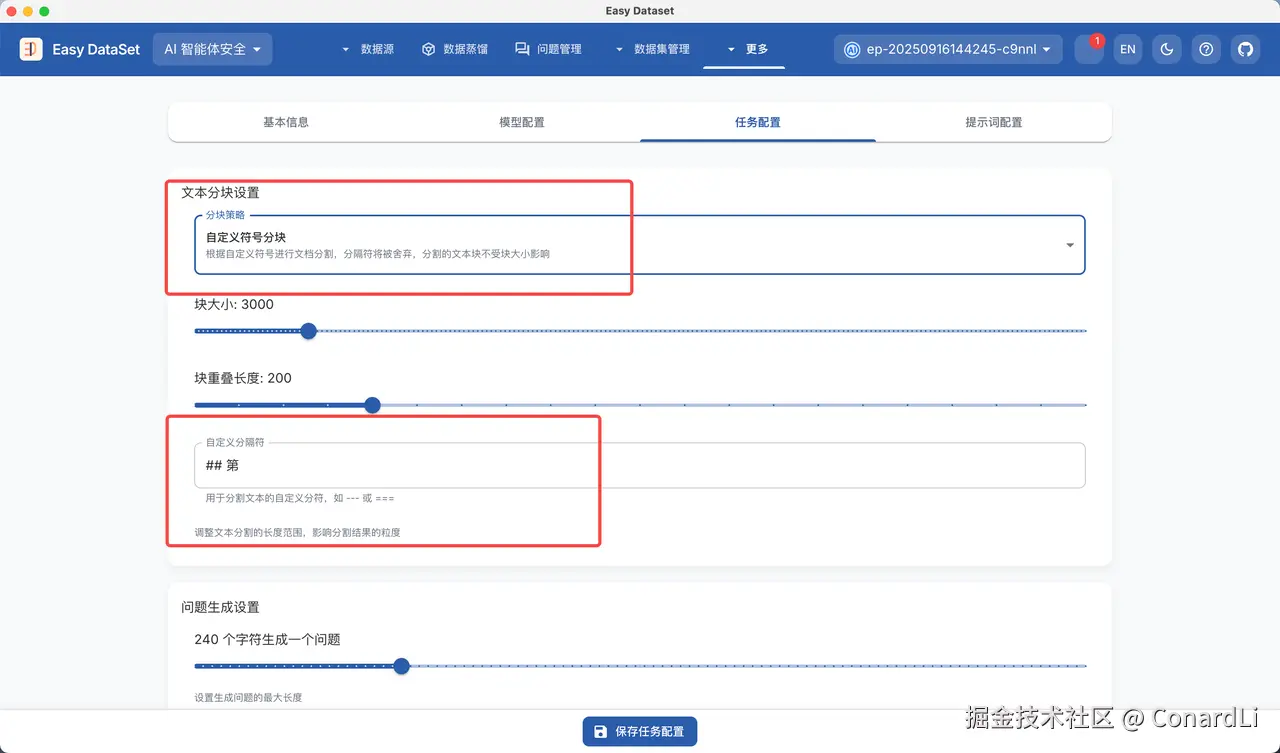Click the 块重叠长度 slider handle
Screen dimensions: 1280x753
click(x=373, y=405)
